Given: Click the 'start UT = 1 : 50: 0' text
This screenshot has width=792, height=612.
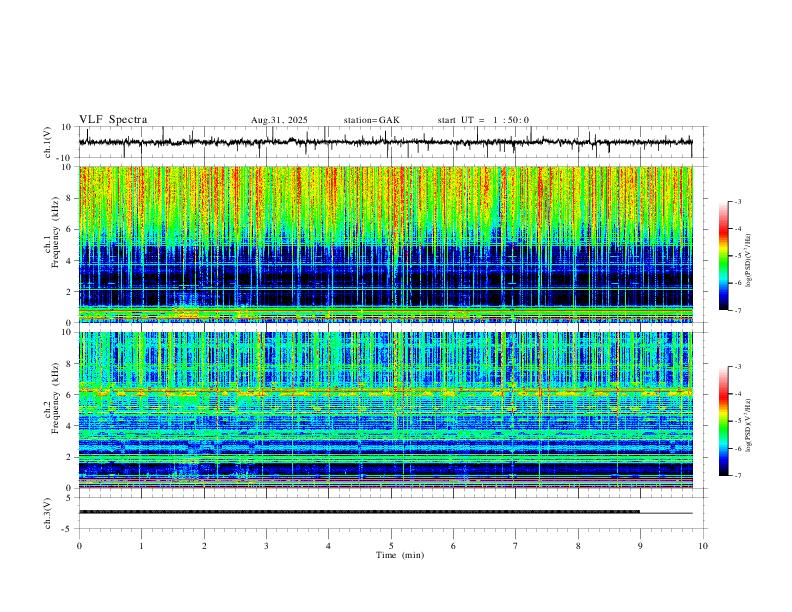Looking at the screenshot, I should click(483, 120).
